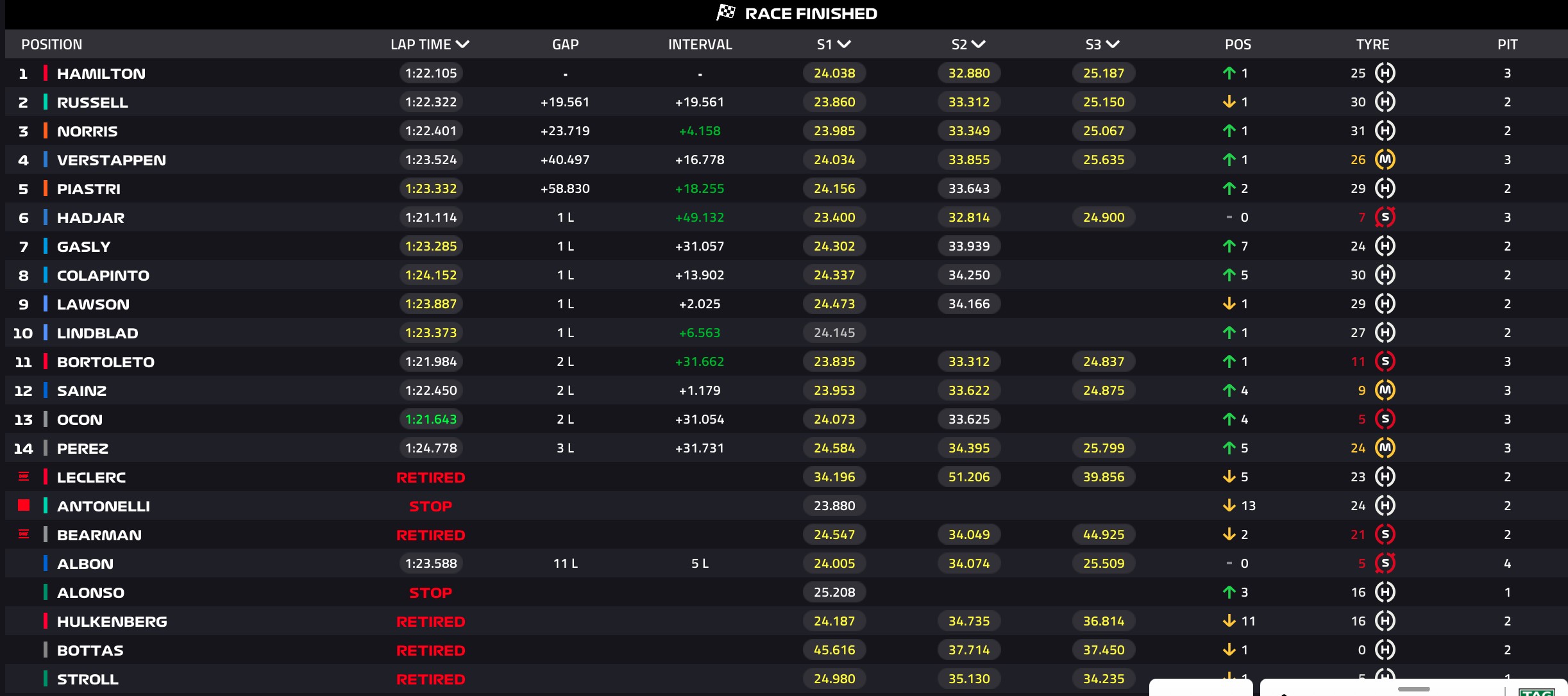Click Russell's yellow position-loss arrow
The width and height of the screenshot is (1568, 696).
point(1229,102)
